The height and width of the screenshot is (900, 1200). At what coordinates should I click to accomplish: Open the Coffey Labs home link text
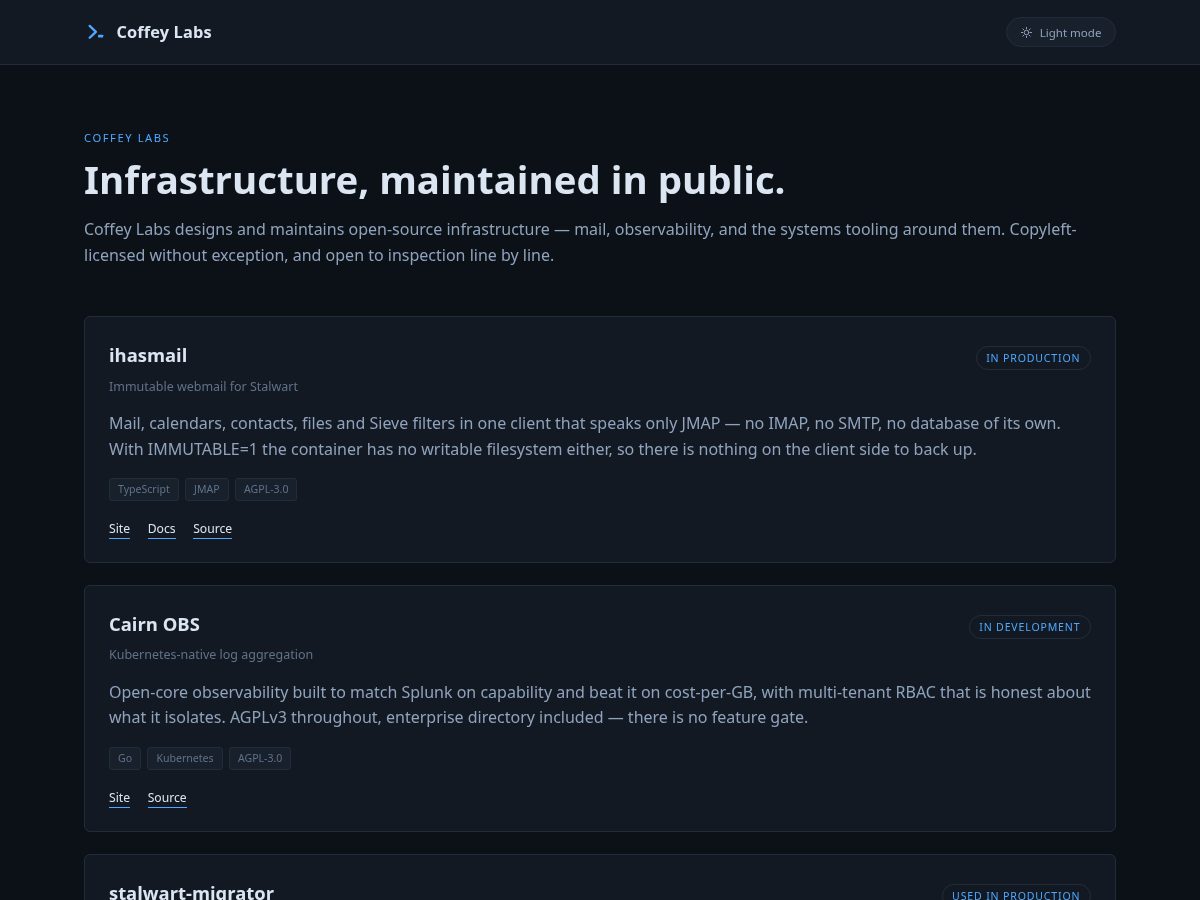tap(164, 32)
